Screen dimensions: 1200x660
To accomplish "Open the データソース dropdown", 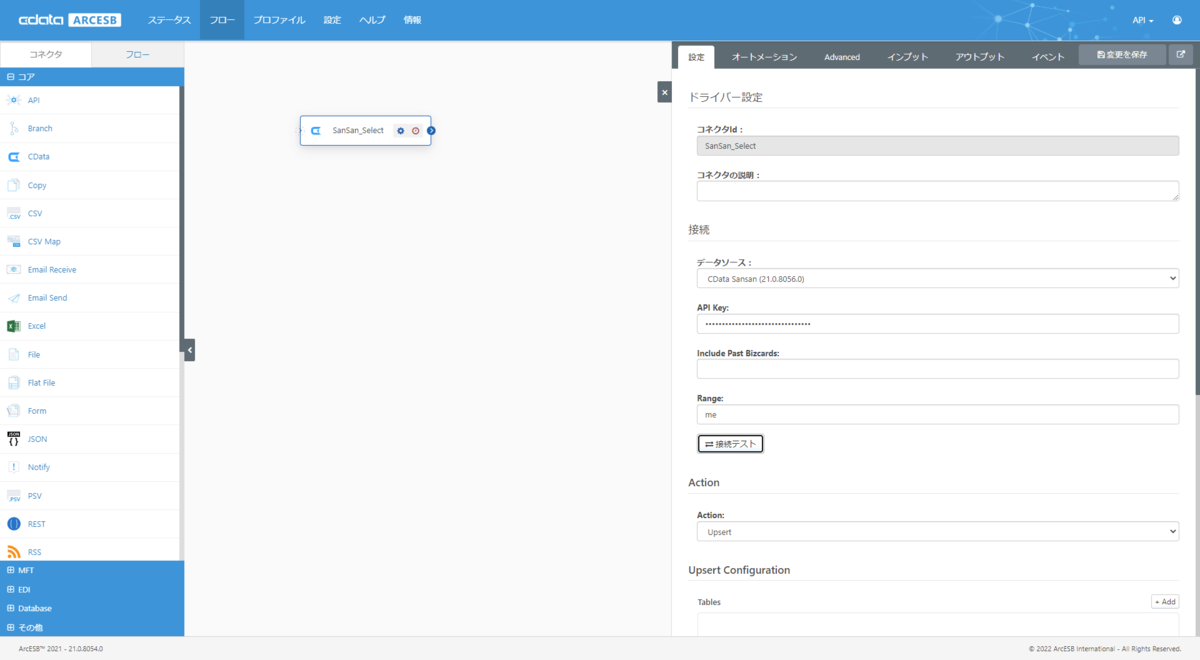I will pyautogui.click(x=937, y=279).
